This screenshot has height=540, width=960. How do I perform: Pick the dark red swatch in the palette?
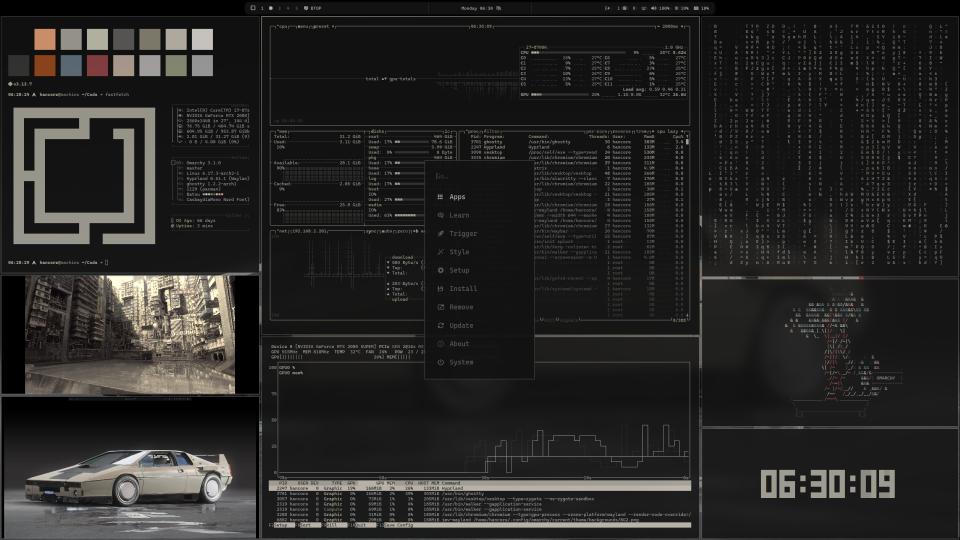[97, 65]
